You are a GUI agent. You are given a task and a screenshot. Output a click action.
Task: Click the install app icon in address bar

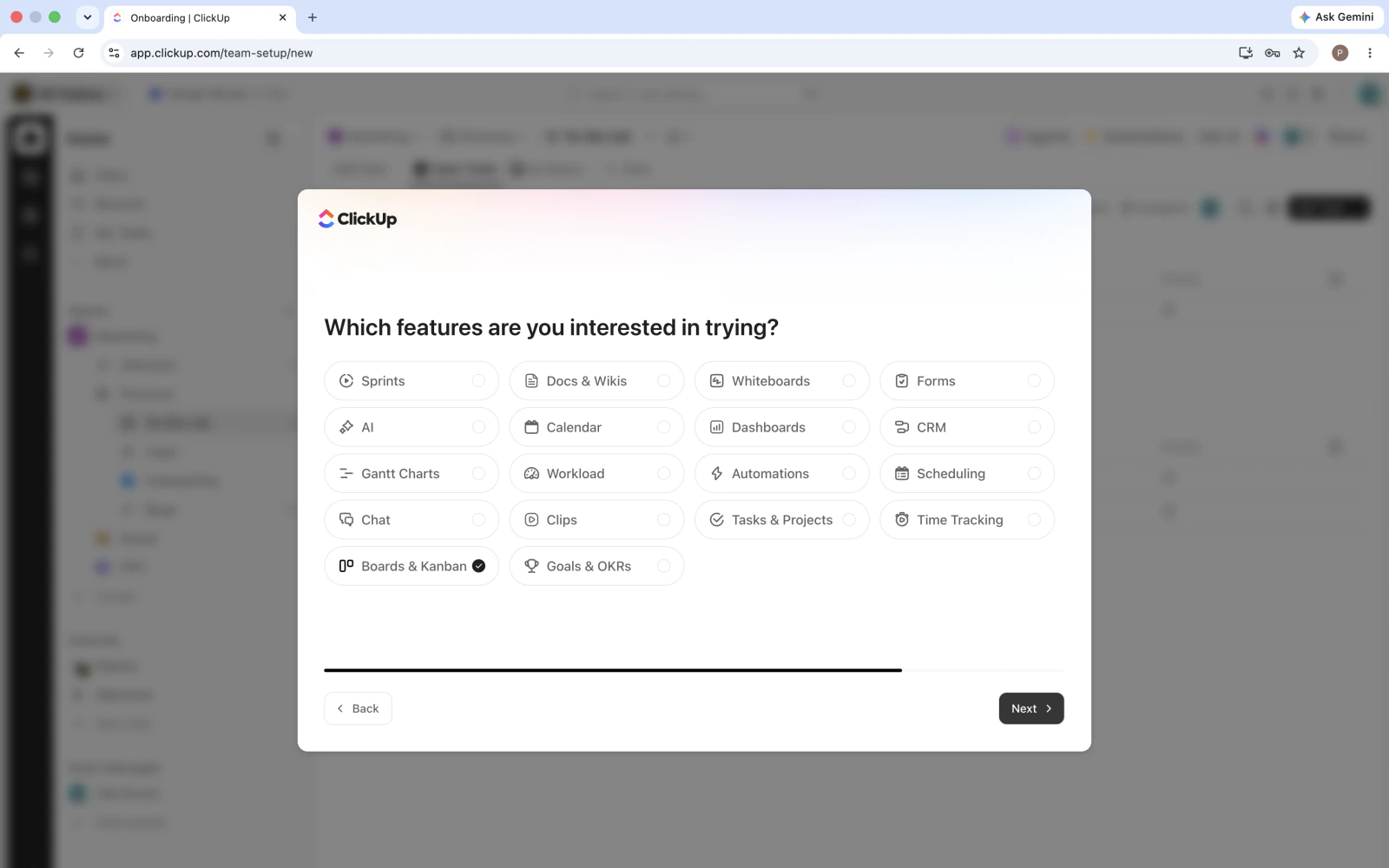tap(1246, 53)
